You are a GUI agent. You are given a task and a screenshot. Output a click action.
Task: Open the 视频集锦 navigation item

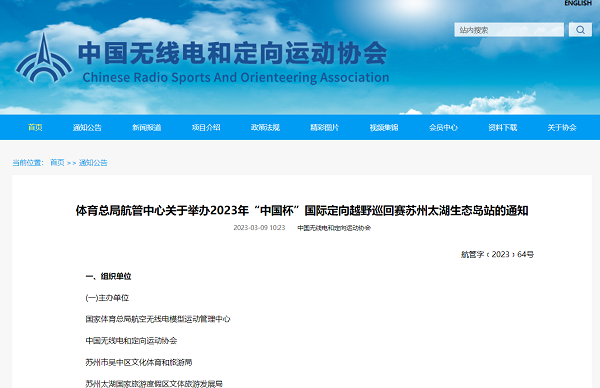coord(384,127)
